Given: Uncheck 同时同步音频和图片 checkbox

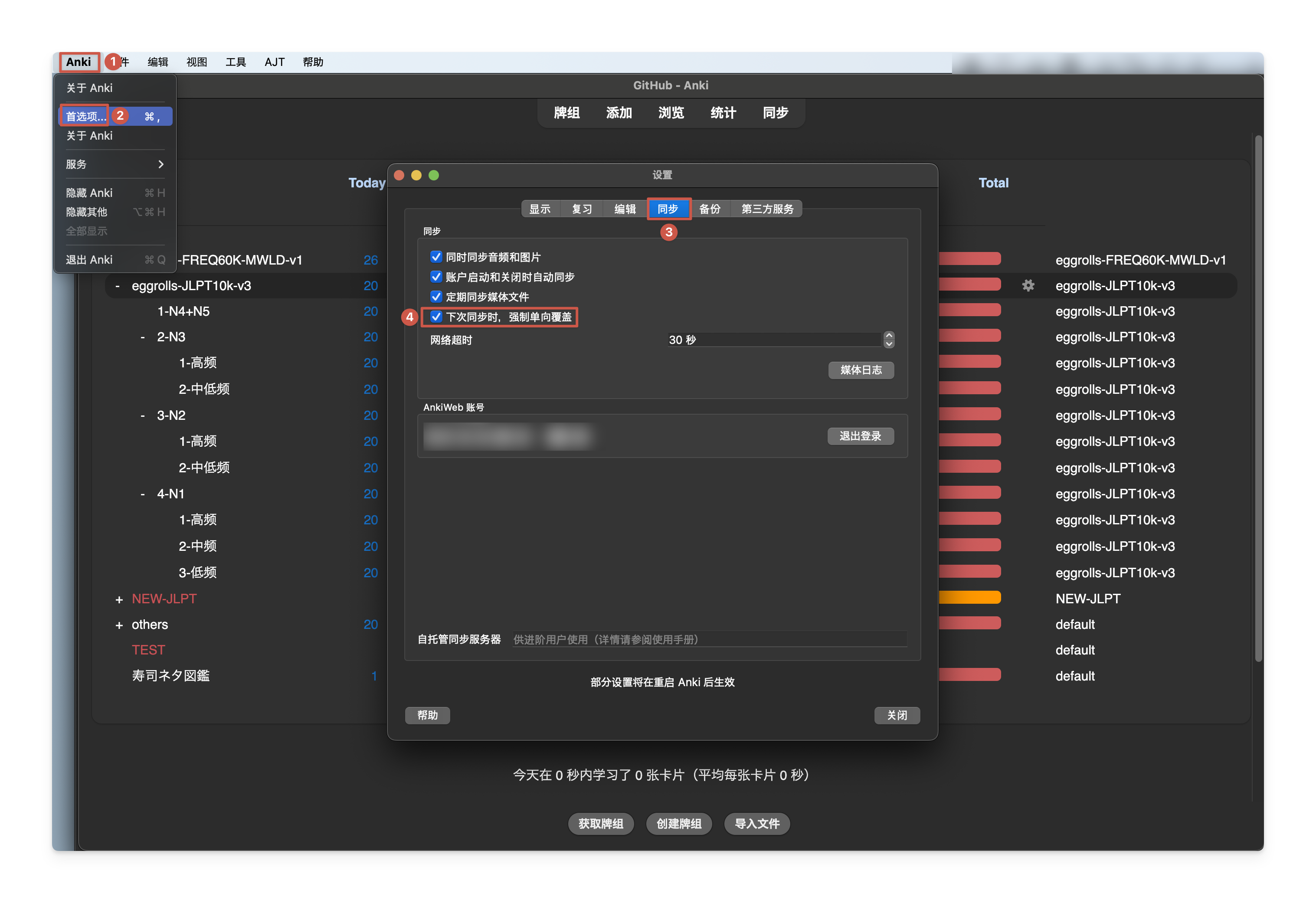Looking at the screenshot, I should (436, 257).
